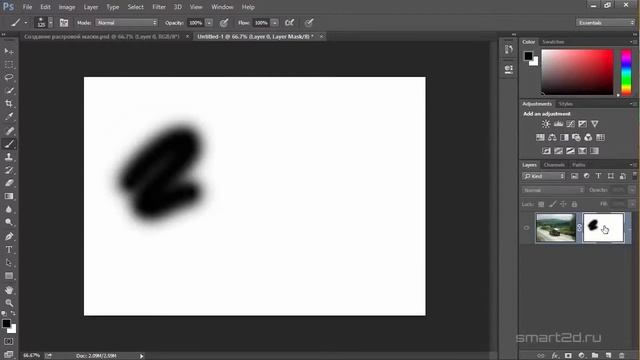The height and width of the screenshot is (360, 640).
Task: Open the layer blend mode dropdown
Action: pos(553,190)
